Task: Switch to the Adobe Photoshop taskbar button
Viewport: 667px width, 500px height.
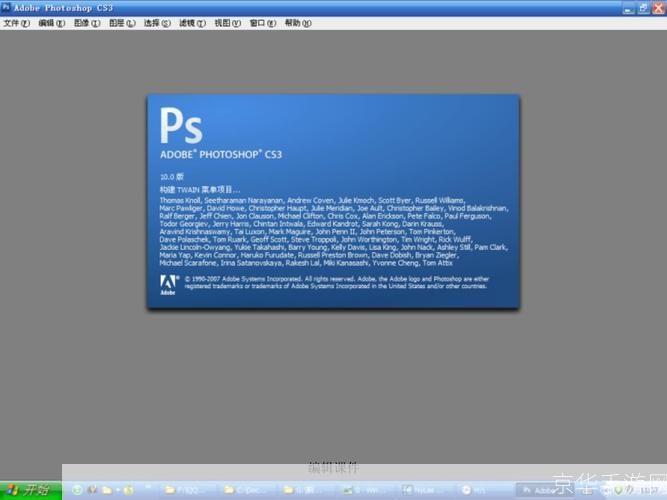Action: [543, 491]
